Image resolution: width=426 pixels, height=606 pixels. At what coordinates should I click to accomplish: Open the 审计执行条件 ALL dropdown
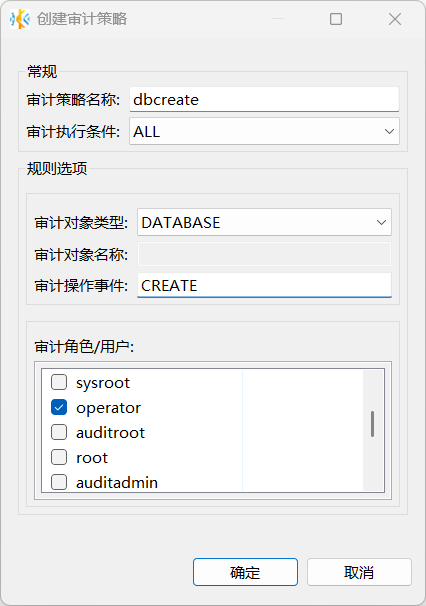[x=264, y=132]
